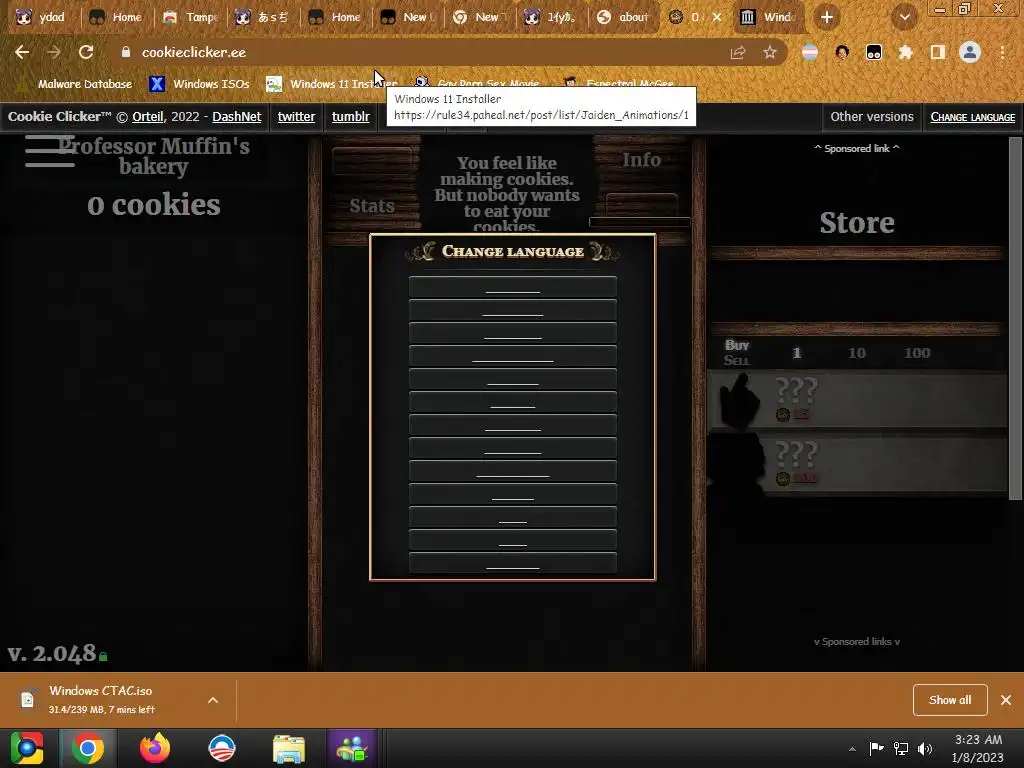Open the Action Center flag icon
Screen dimensions: 1024x768
pyautogui.click(x=876, y=748)
